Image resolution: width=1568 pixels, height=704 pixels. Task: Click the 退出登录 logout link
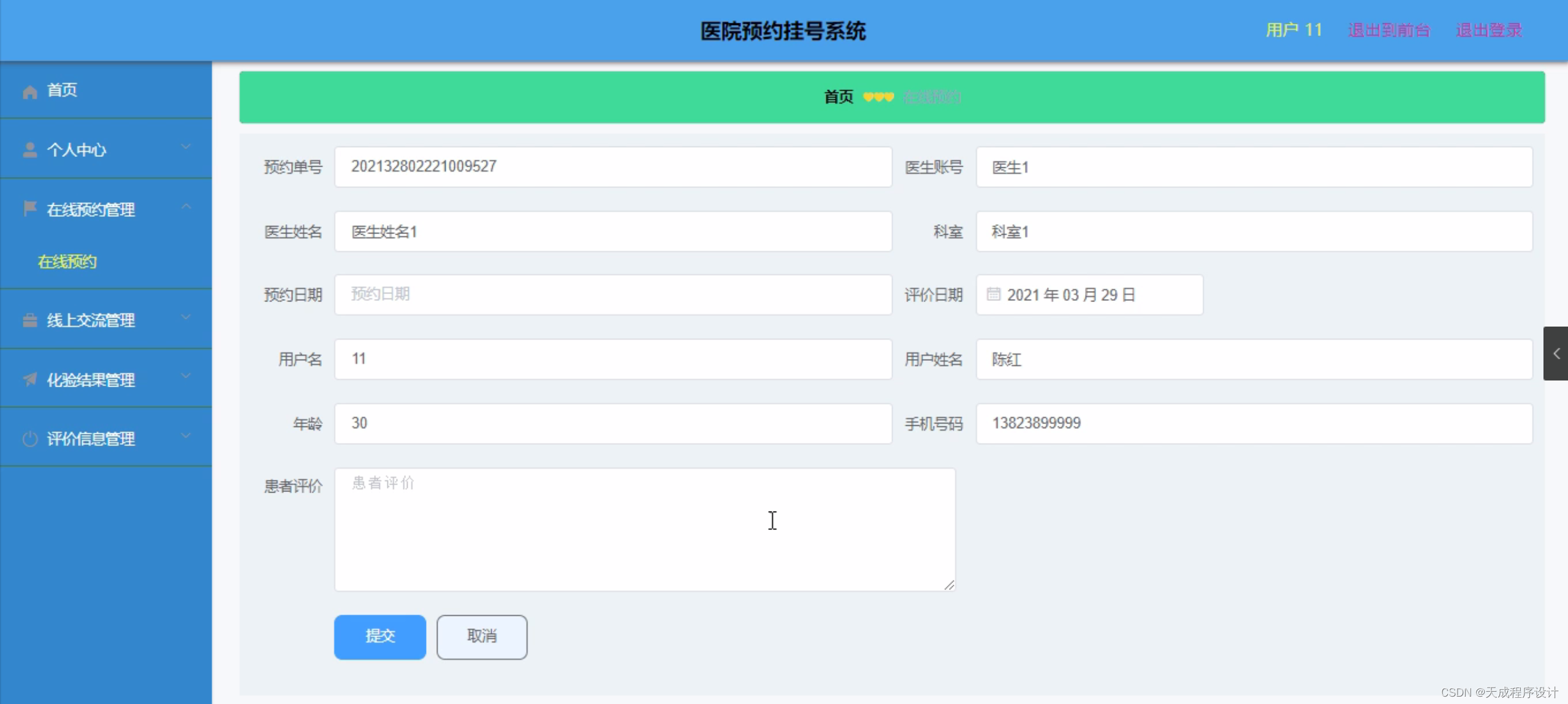coord(1488,30)
